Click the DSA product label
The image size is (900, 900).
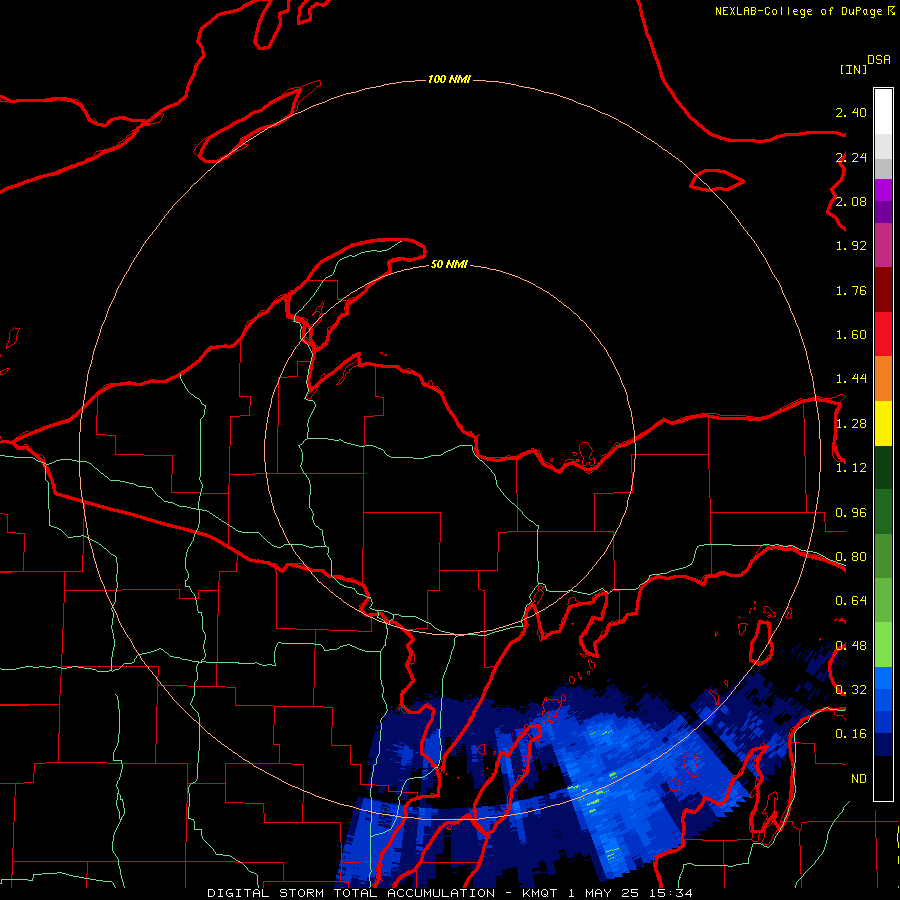(879, 60)
